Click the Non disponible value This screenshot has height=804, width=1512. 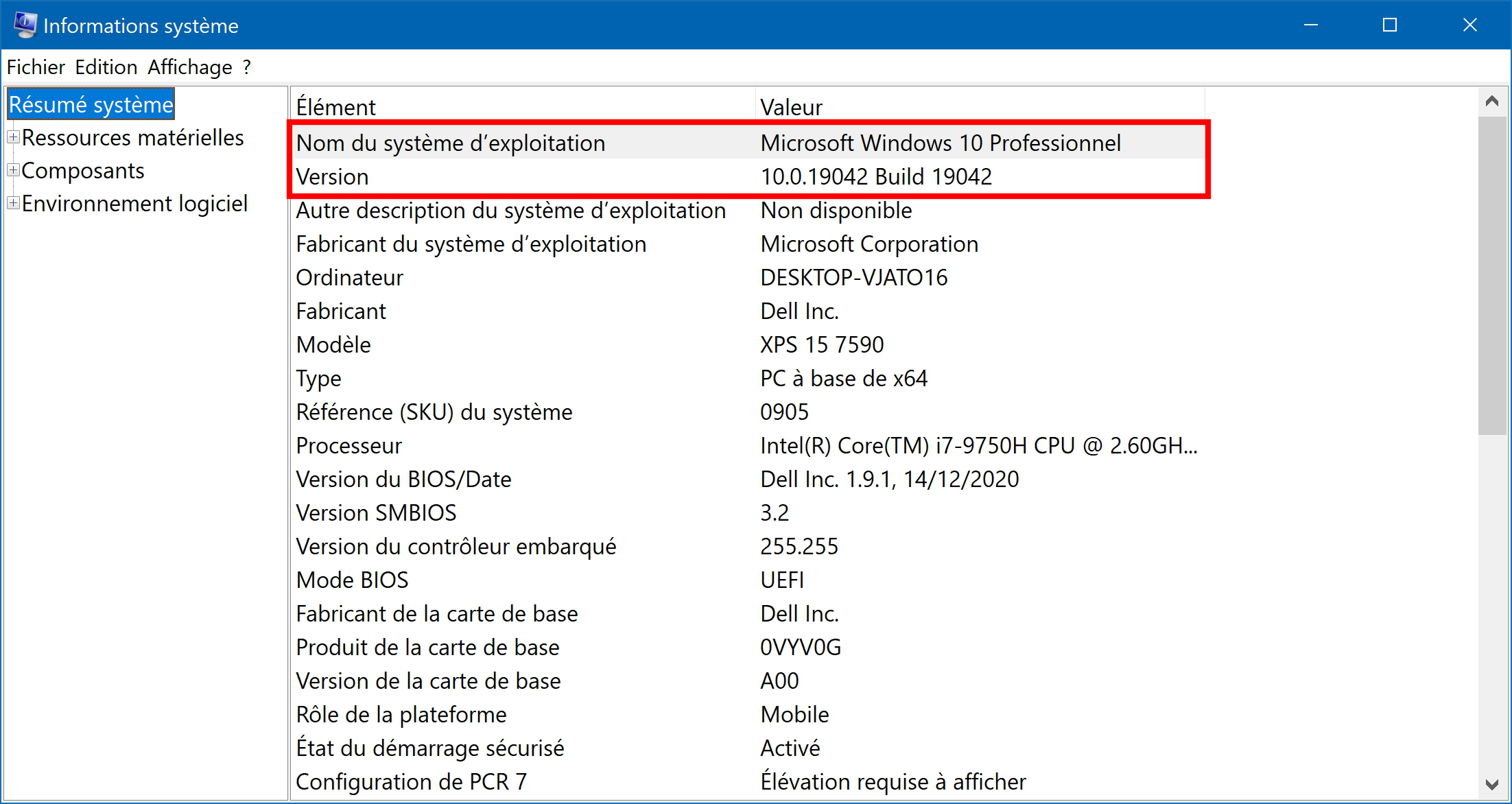tap(836, 210)
